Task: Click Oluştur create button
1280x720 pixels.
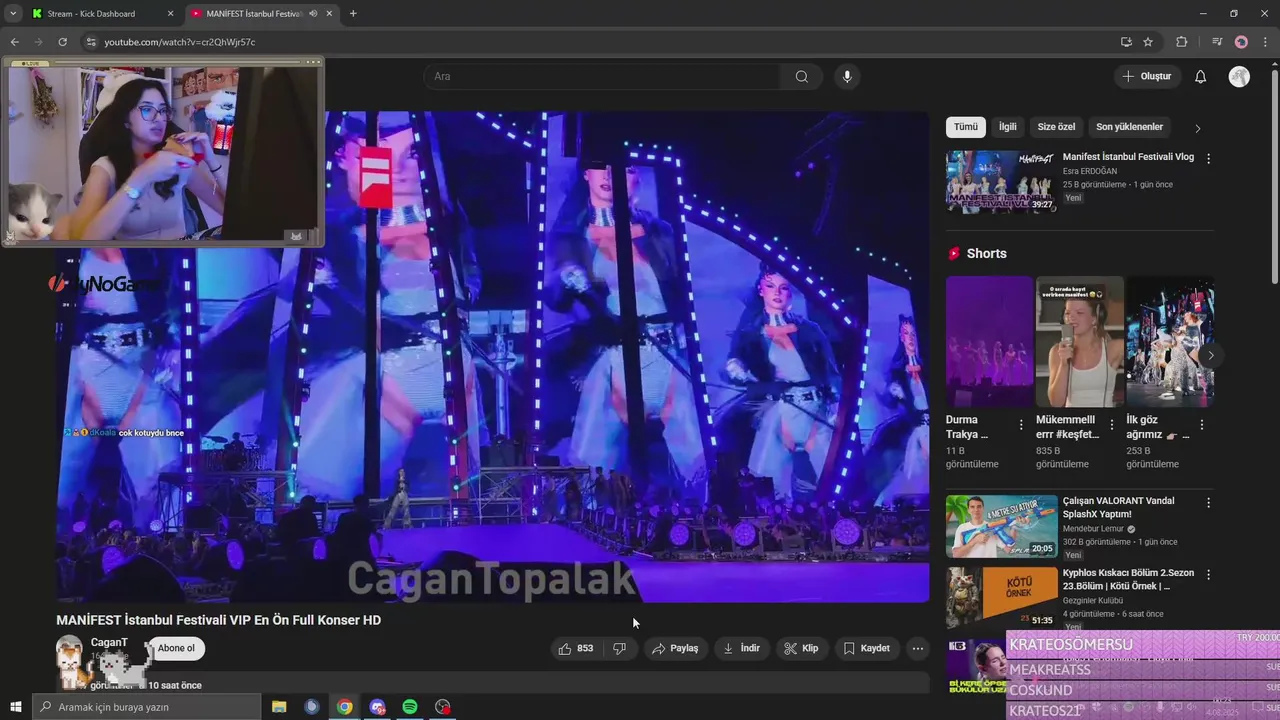Action: [x=1147, y=77]
